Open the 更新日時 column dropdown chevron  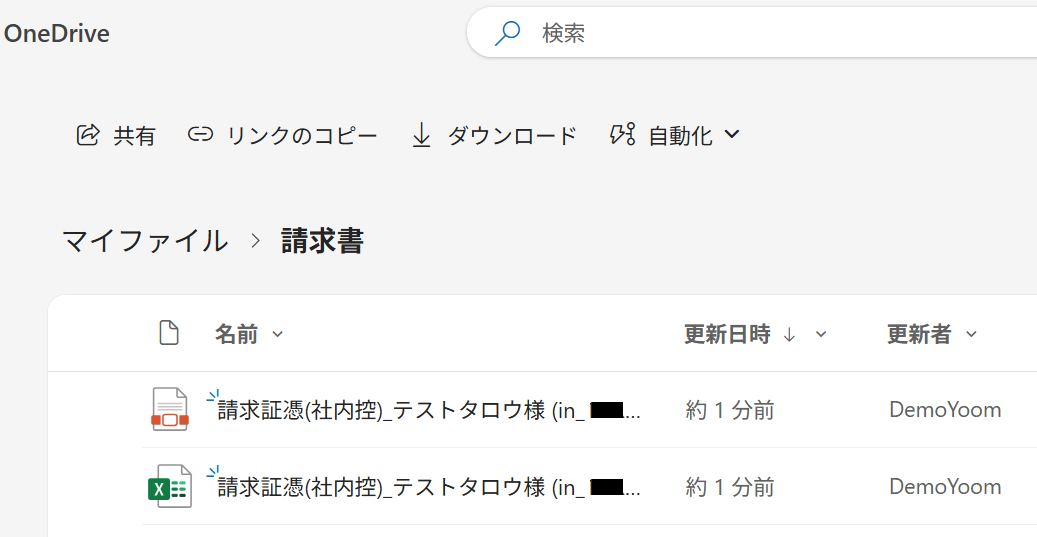pos(821,335)
